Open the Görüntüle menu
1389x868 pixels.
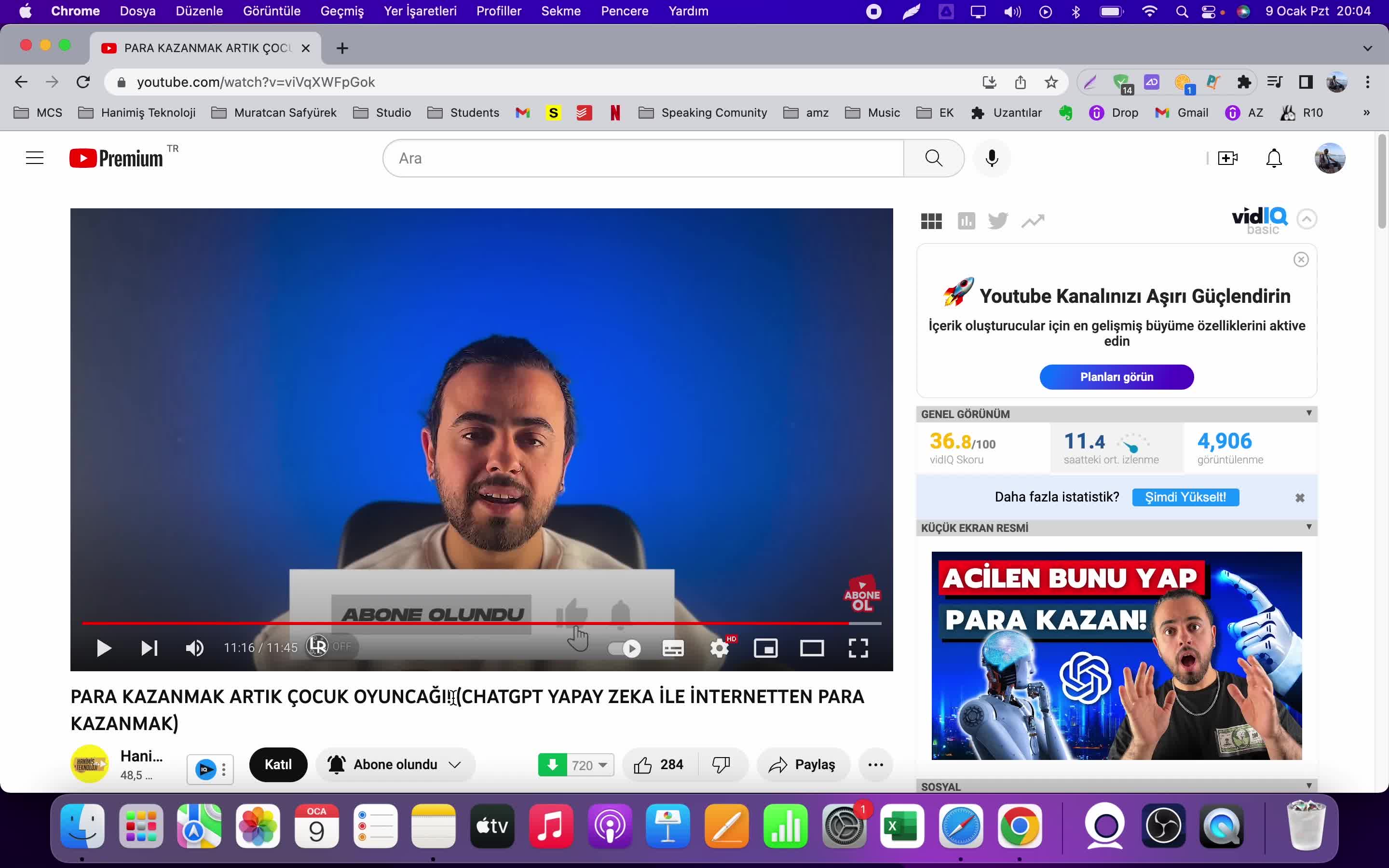pos(272,11)
